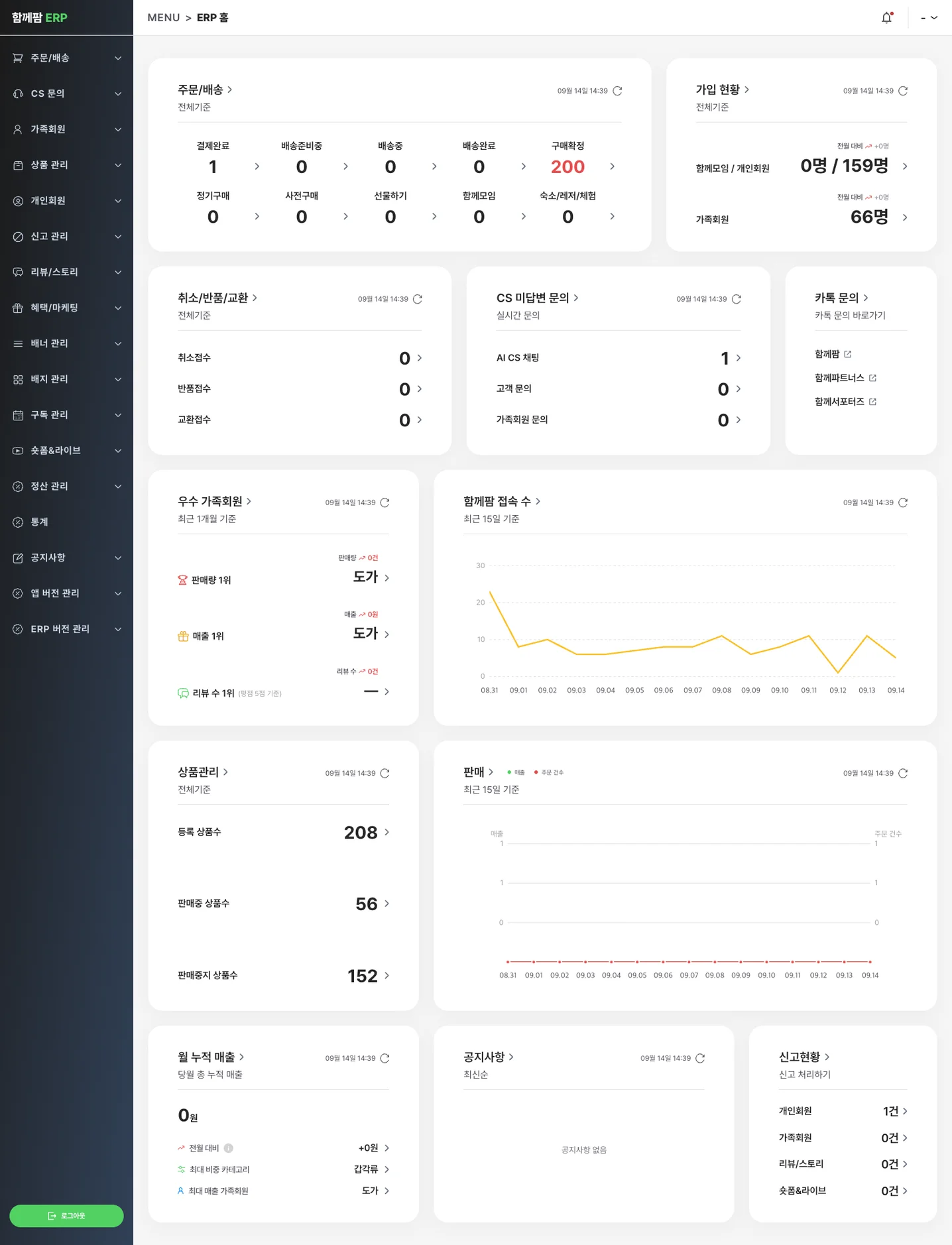
Task: Expand the 정산 관리 sidebar chevron
Action: 118,487
